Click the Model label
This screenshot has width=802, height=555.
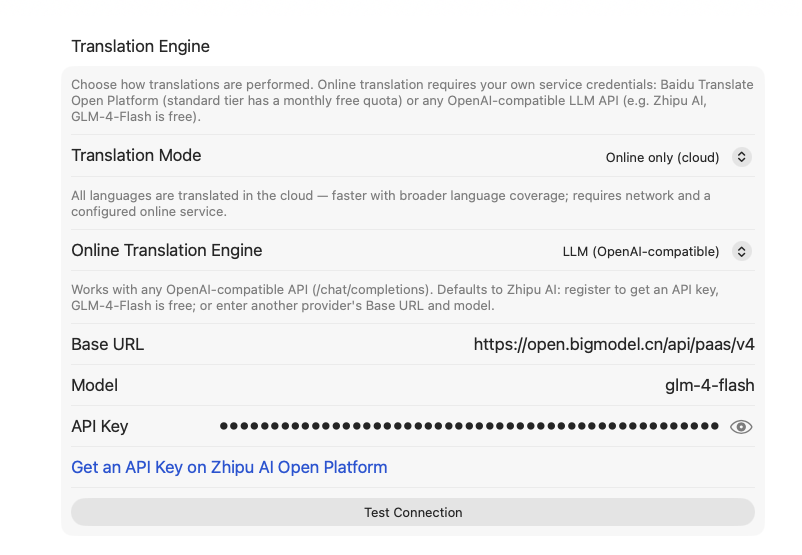coord(95,385)
